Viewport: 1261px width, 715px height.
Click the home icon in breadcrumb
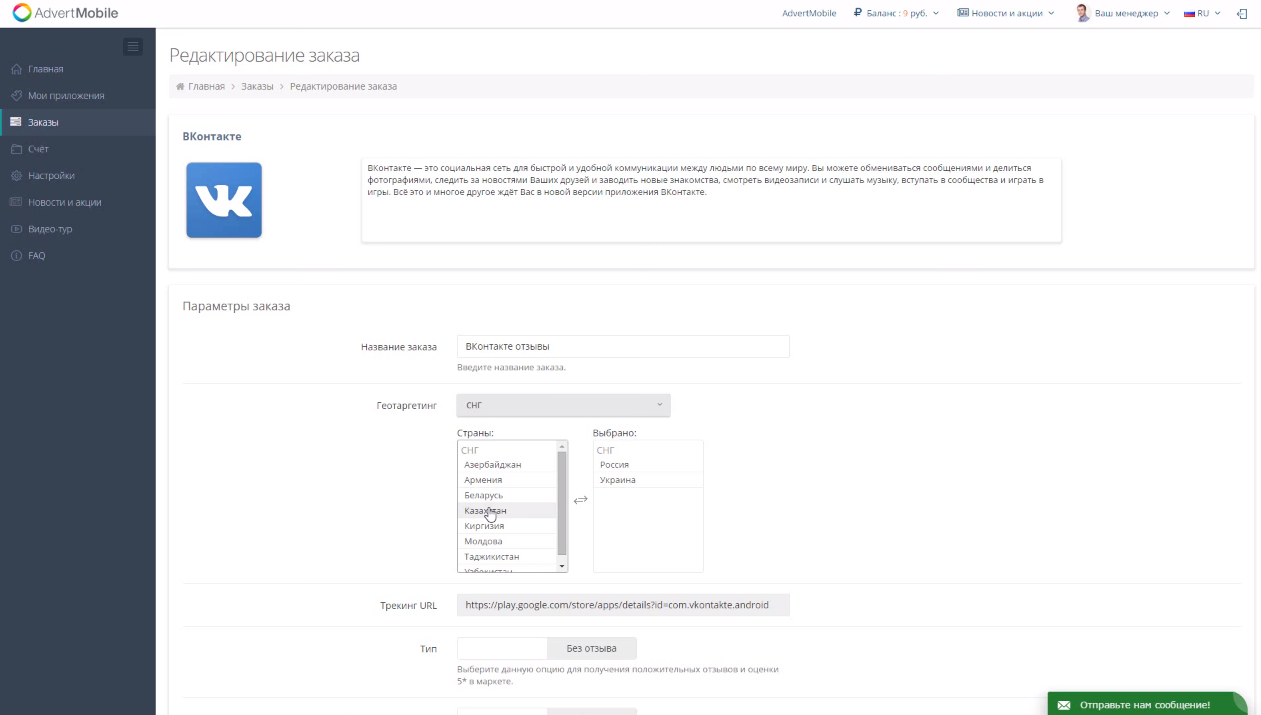point(180,87)
